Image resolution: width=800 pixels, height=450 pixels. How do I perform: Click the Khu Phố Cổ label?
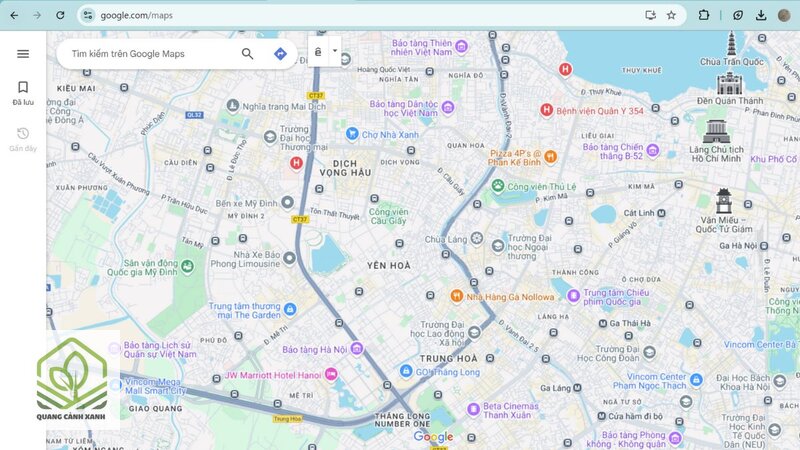[x=774, y=159]
